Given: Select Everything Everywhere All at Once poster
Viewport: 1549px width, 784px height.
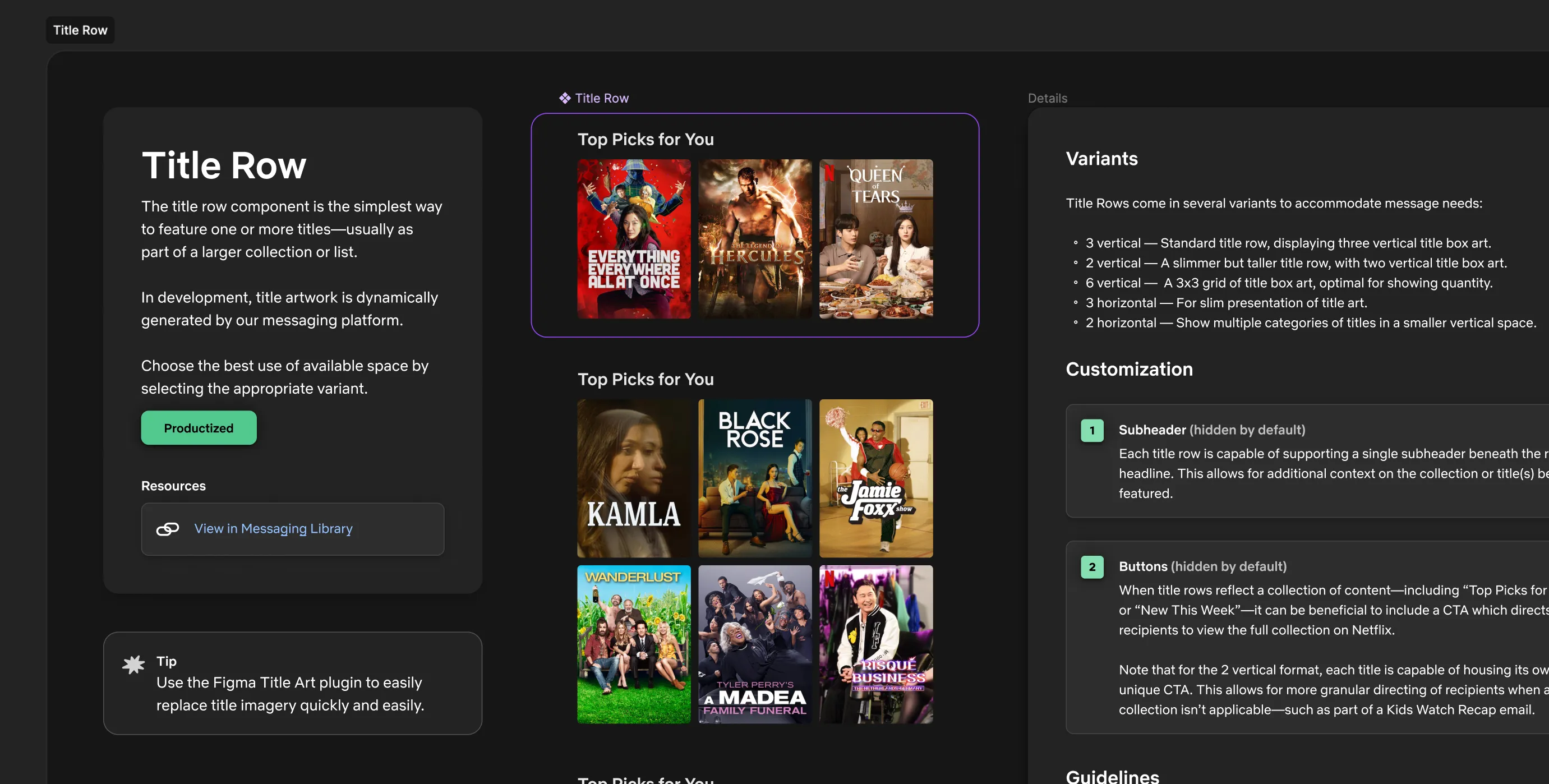Looking at the screenshot, I should coord(634,239).
